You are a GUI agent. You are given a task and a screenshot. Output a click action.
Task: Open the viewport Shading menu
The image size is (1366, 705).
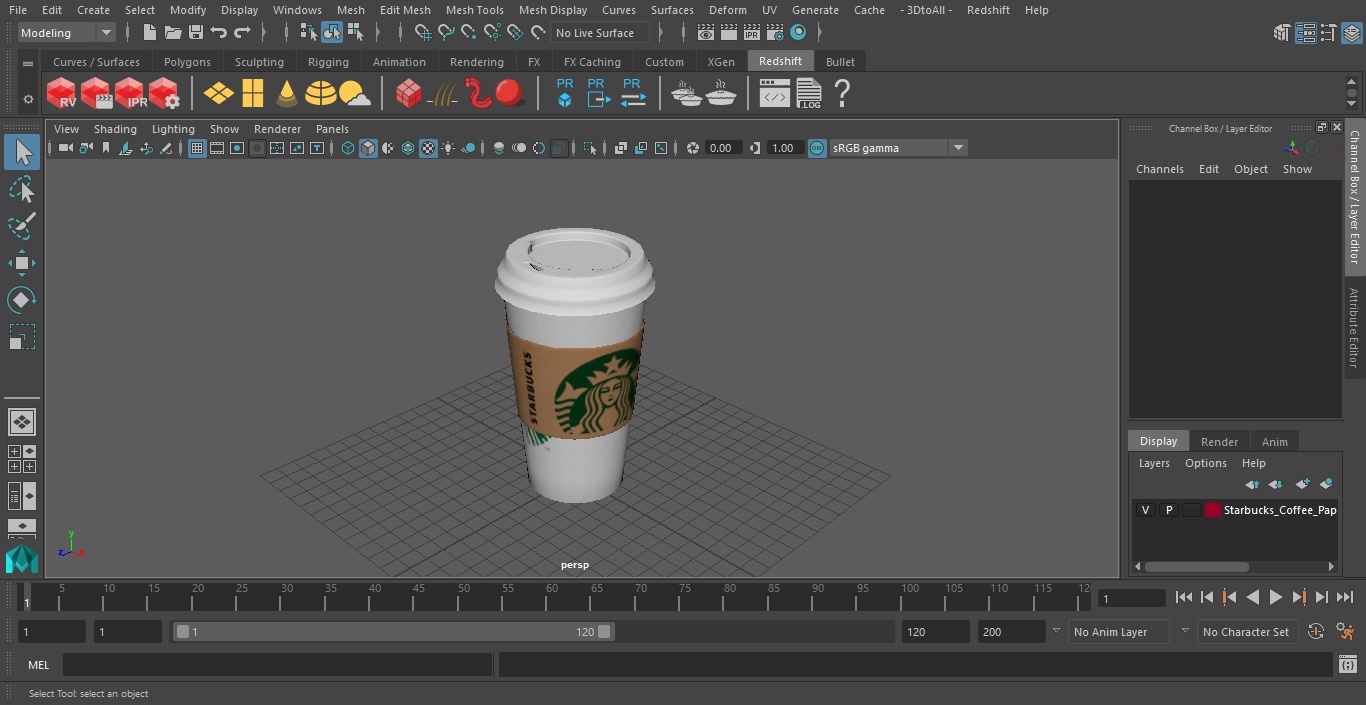tap(115, 129)
